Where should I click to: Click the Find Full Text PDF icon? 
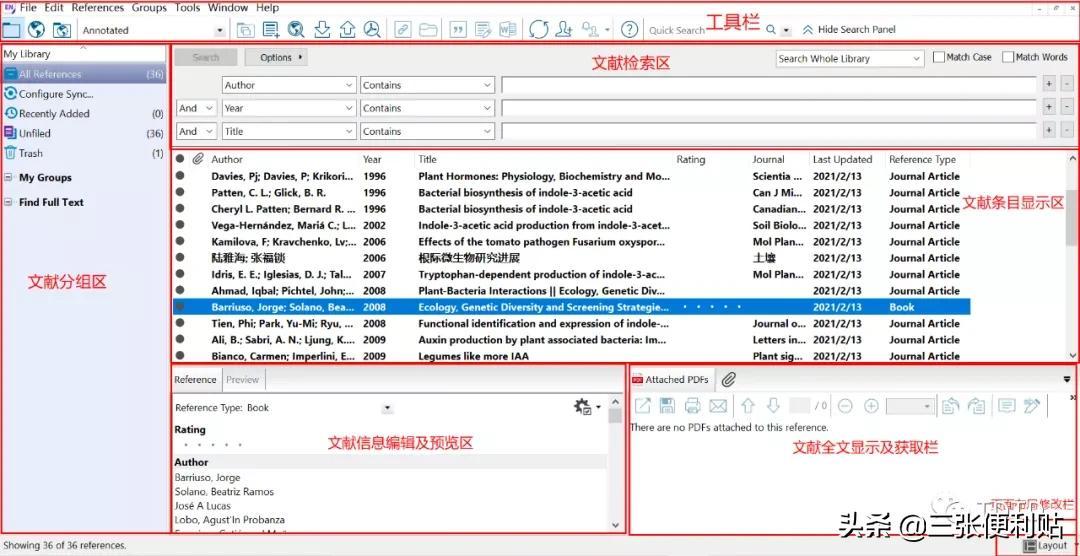click(x=372, y=30)
